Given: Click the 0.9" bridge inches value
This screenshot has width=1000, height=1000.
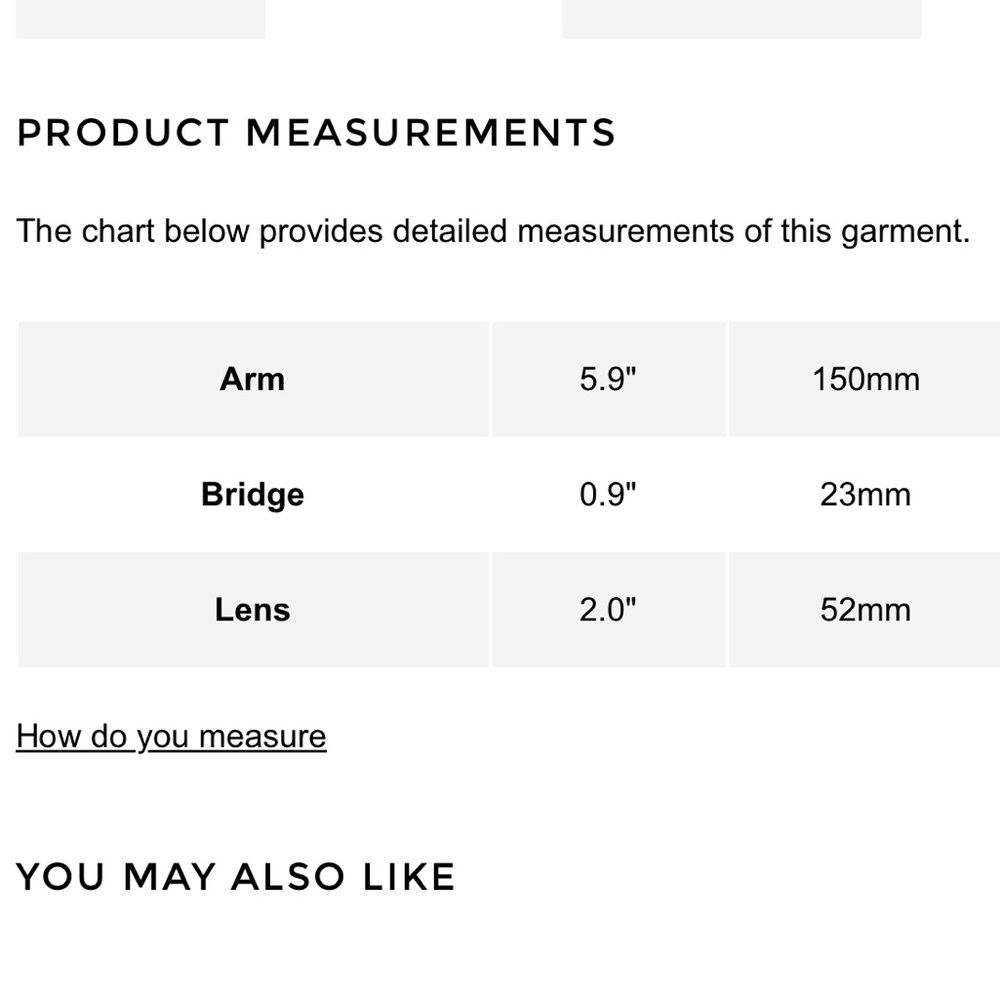Looking at the screenshot, I should [608, 494].
